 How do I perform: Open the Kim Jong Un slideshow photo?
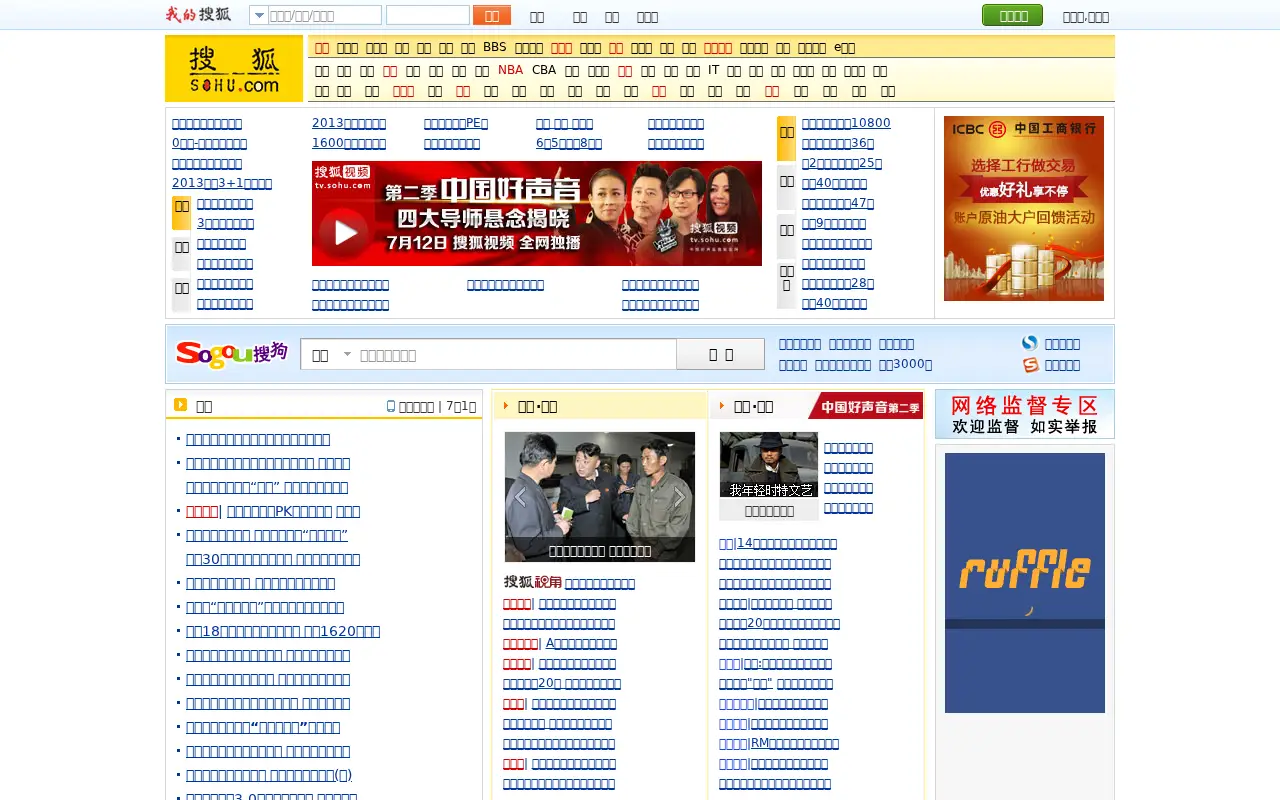click(x=600, y=497)
